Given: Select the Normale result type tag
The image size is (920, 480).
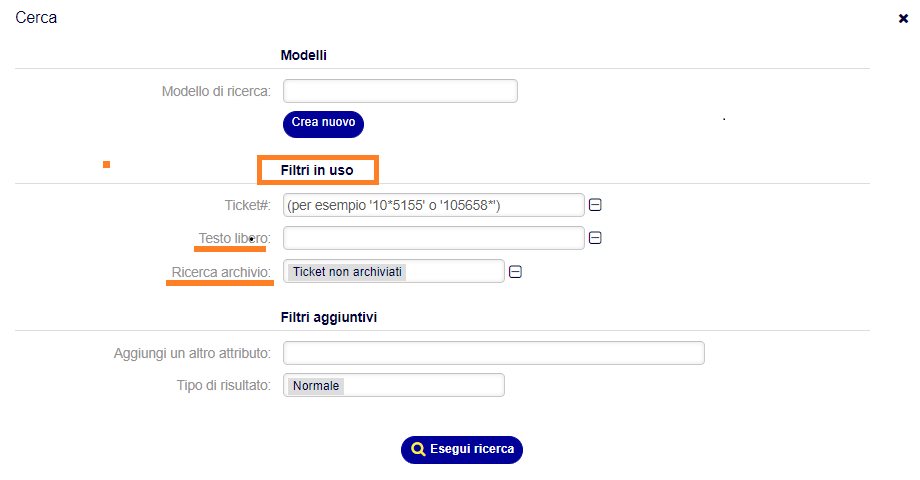Looking at the screenshot, I should (316, 386).
